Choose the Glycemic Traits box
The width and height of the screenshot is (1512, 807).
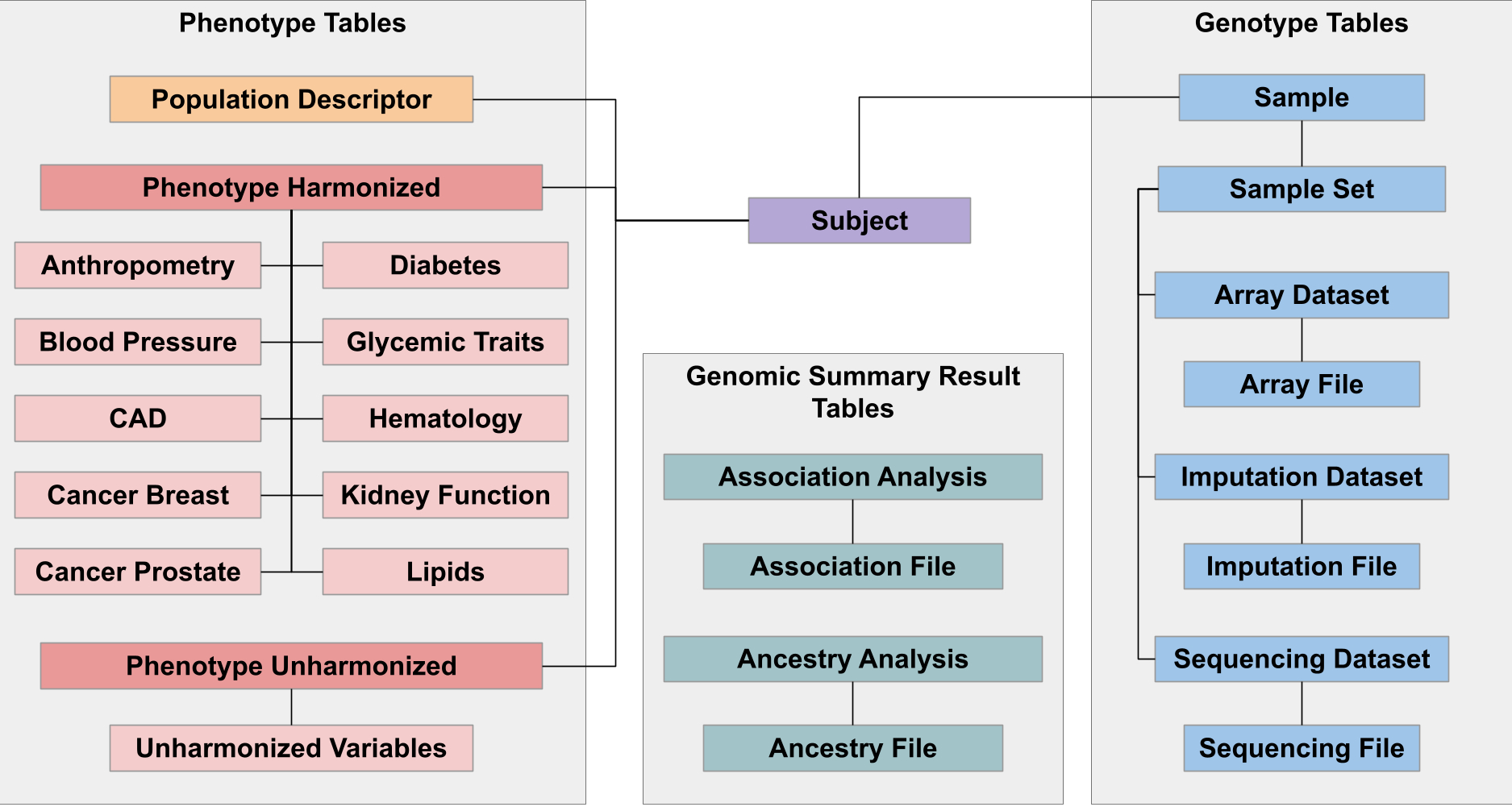445,342
